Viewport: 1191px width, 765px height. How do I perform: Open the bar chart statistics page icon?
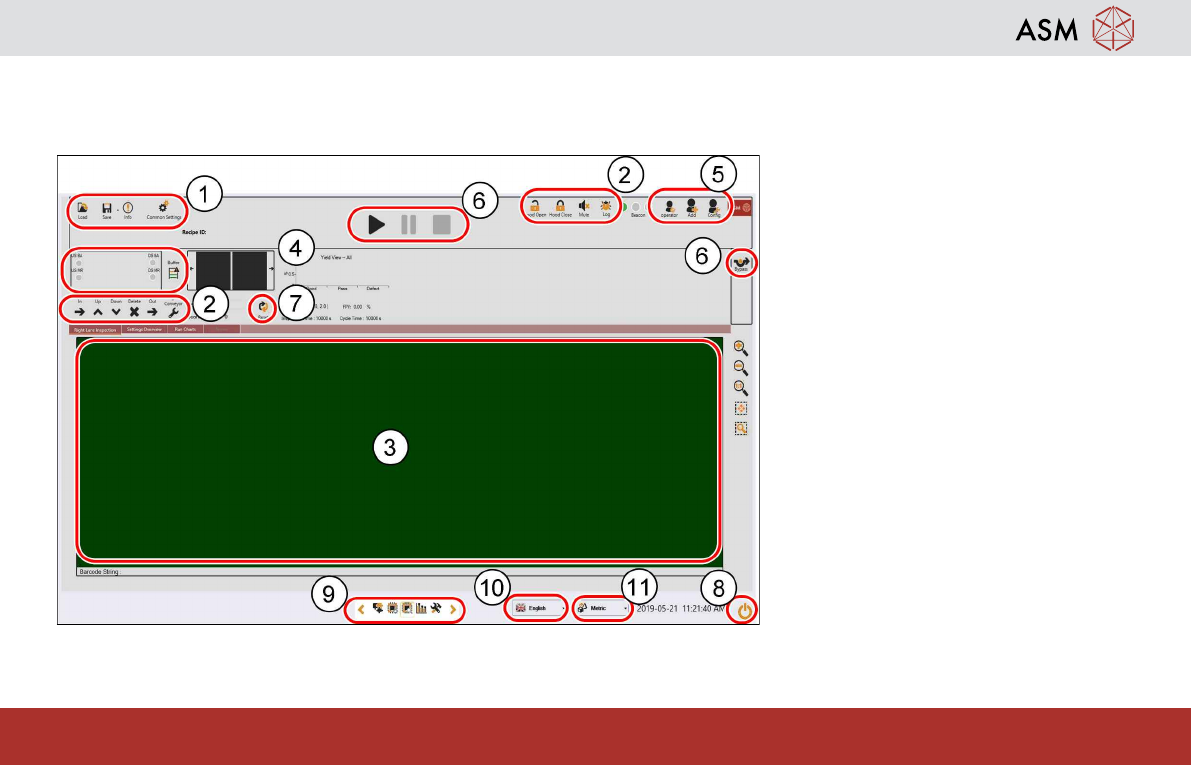point(421,609)
